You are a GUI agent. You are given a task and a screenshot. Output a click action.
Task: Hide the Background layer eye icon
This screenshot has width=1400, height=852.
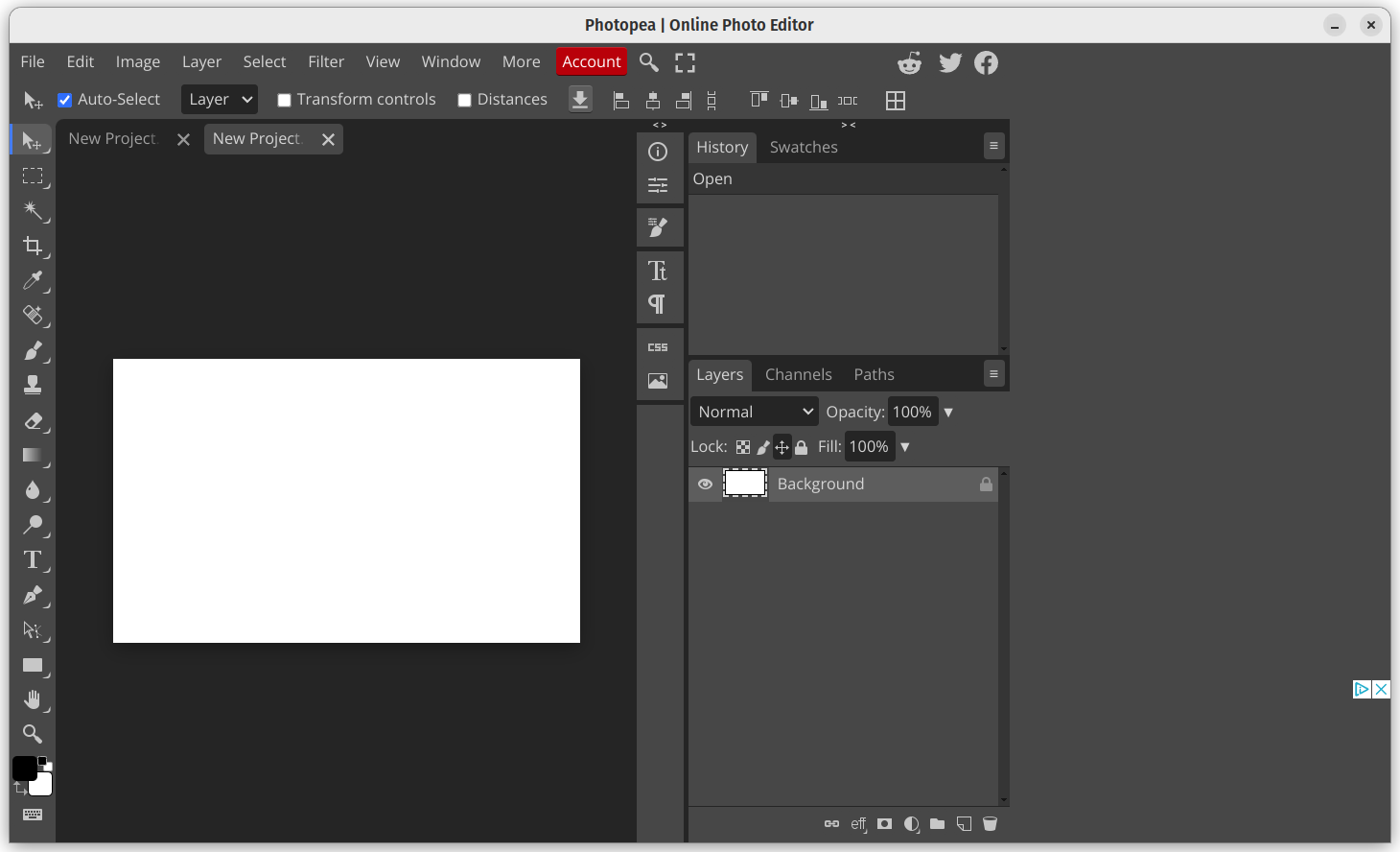705,485
